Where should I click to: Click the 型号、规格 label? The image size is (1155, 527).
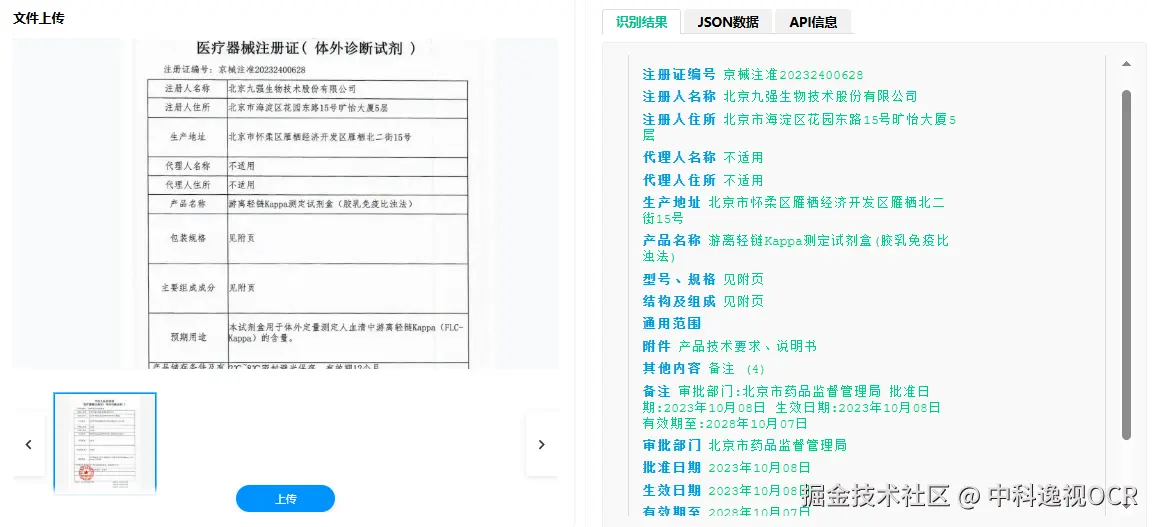pyautogui.click(x=679, y=279)
